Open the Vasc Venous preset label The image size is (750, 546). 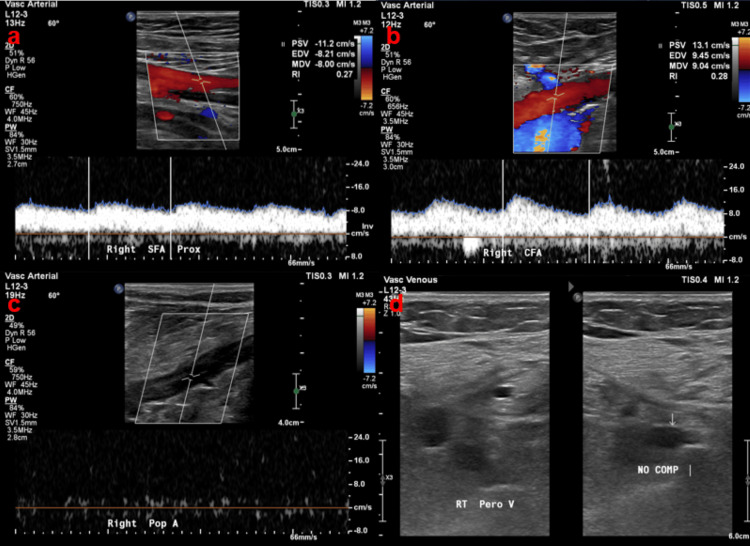click(410, 280)
